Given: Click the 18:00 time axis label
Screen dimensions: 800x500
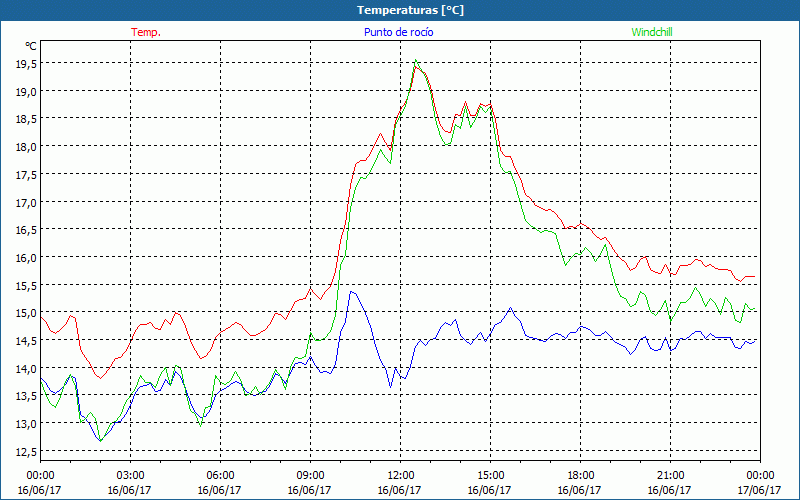Looking at the screenshot, I should click(581, 475).
